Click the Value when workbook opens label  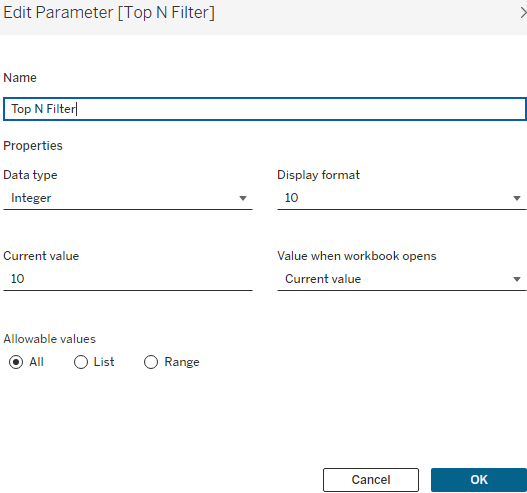pos(357,256)
